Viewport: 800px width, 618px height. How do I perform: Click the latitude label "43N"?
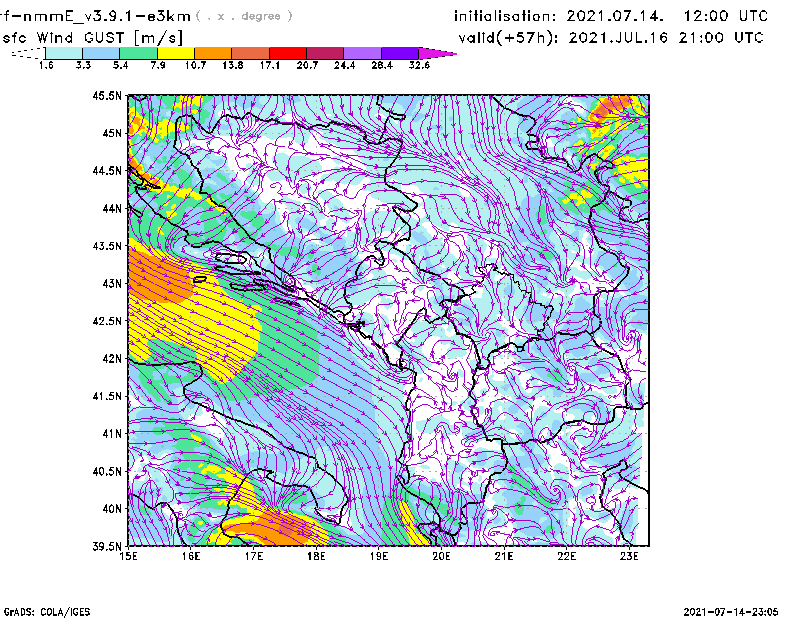tap(112, 283)
